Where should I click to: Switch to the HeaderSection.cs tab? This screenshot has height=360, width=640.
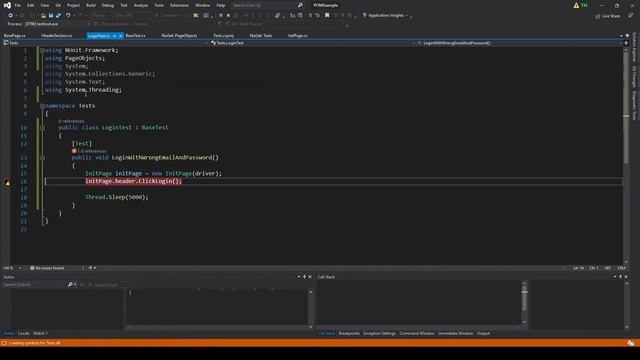coord(57,36)
